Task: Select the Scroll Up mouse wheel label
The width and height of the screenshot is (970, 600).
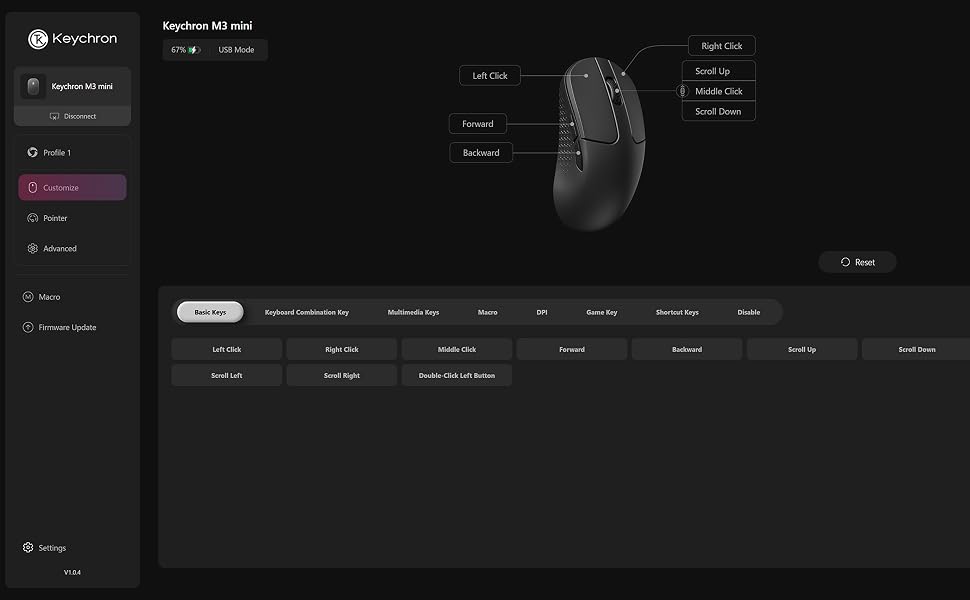Action: pyautogui.click(x=718, y=71)
